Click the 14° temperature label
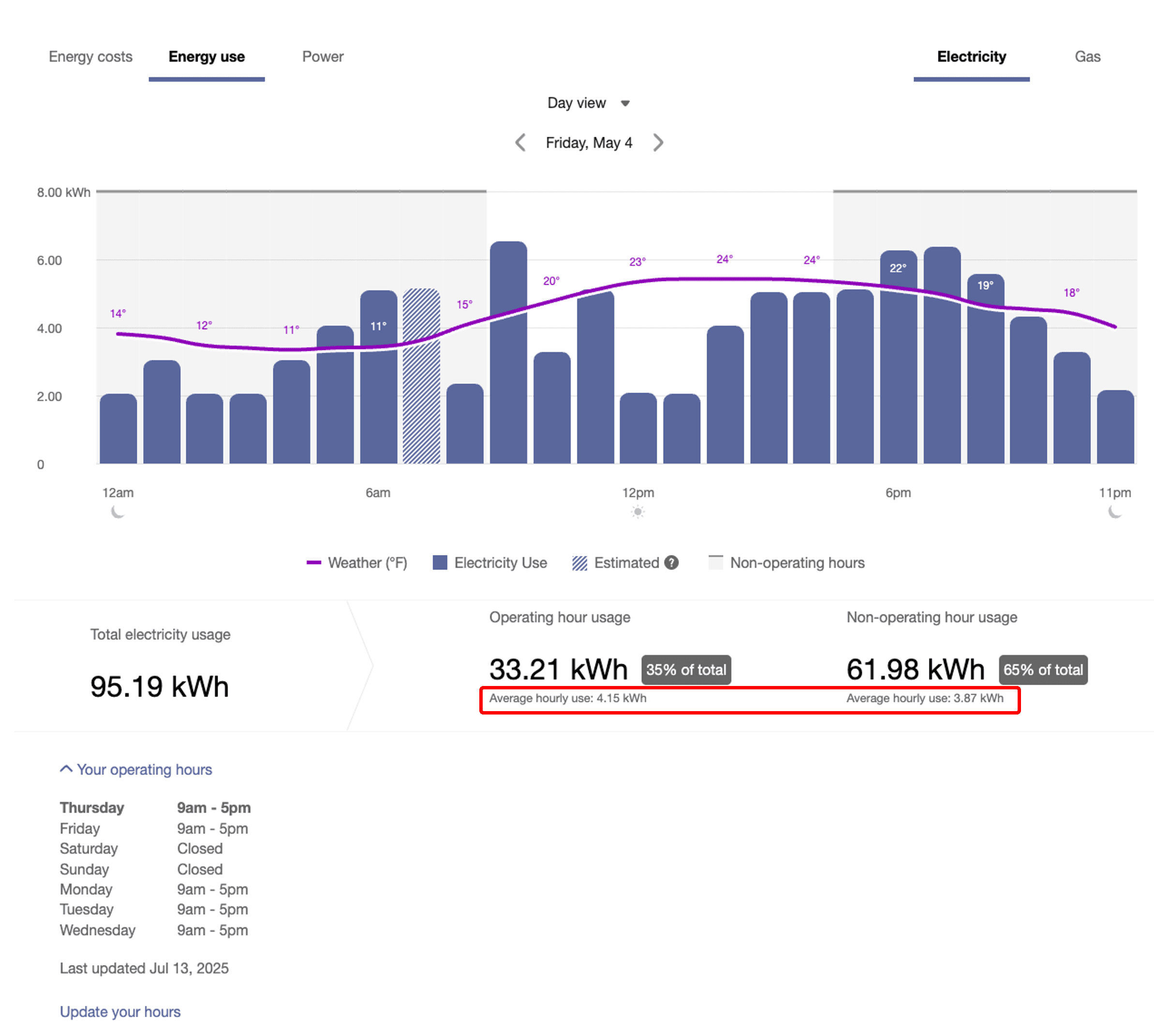The height and width of the screenshot is (1036, 1154). 118,313
